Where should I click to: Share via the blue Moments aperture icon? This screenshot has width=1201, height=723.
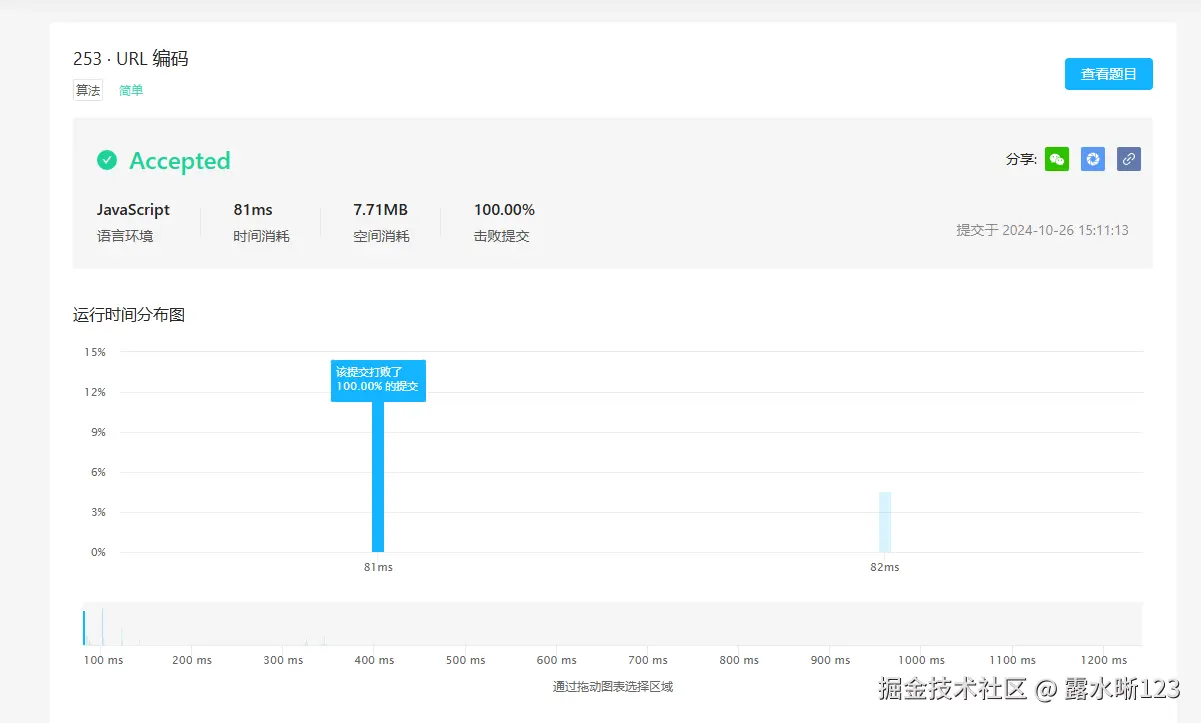coord(1093,159)
